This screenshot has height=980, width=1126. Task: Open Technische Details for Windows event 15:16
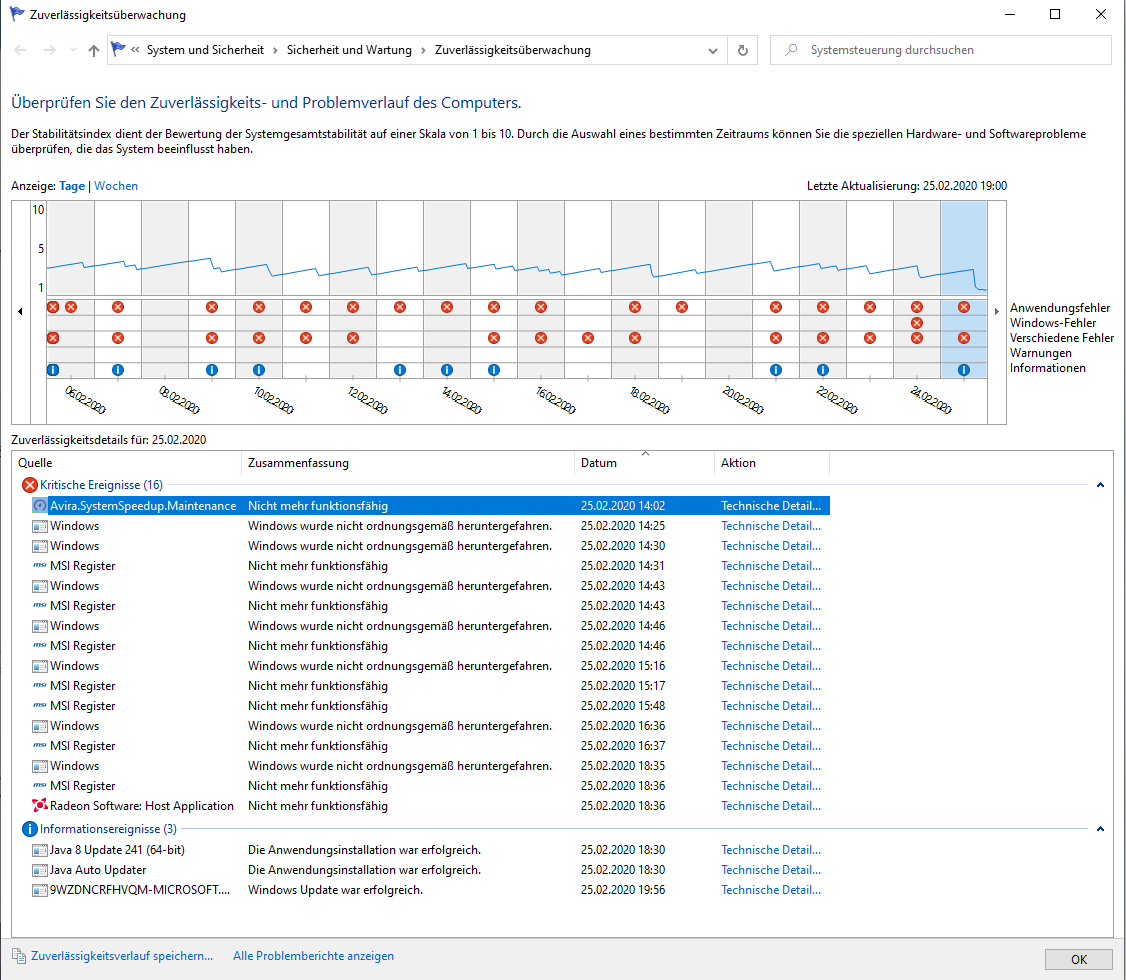[x=771, y=666]
